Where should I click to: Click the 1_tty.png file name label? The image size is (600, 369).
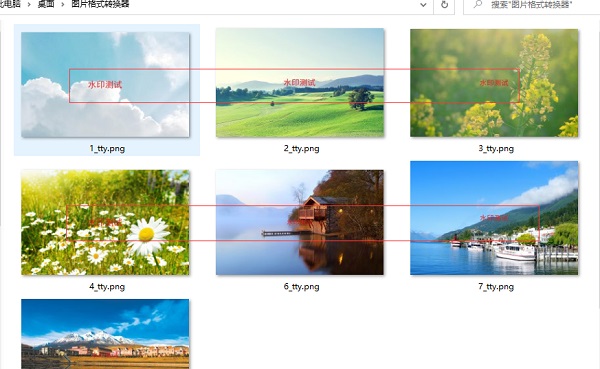click(x=107, y=149)
